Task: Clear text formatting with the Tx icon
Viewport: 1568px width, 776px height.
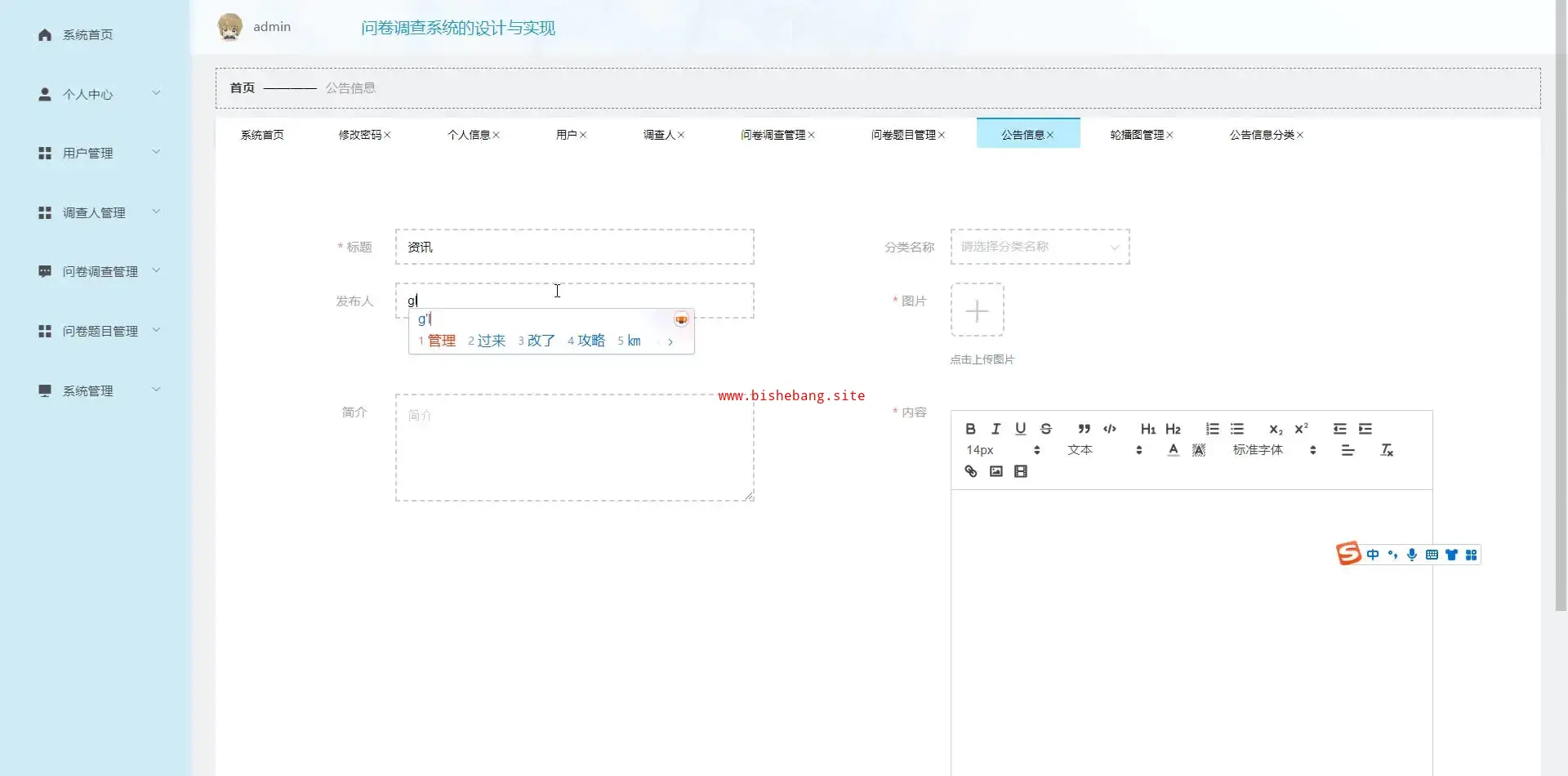Action: tap(1386, 450)
